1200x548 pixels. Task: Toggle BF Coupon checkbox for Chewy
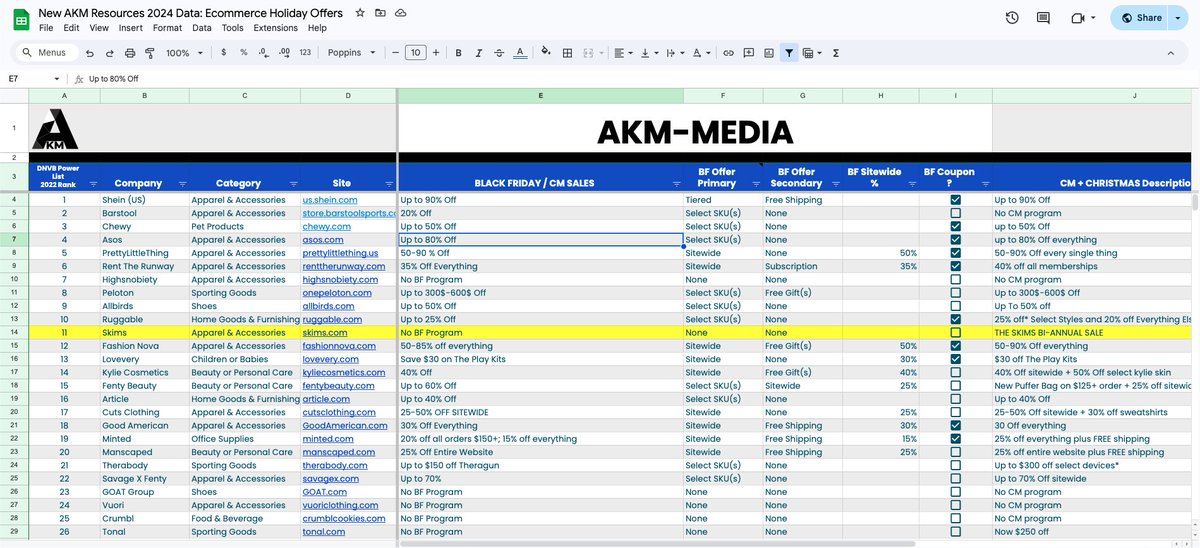(956, 227)
